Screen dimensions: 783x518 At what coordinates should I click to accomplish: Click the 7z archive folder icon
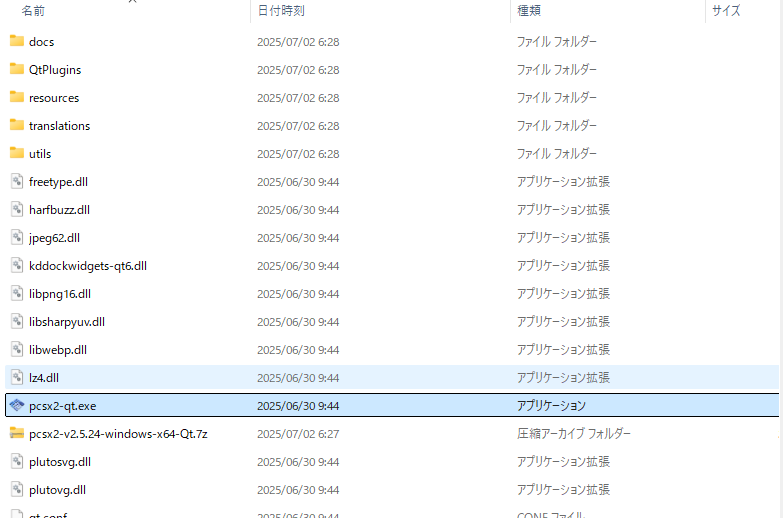coord(17,433)
